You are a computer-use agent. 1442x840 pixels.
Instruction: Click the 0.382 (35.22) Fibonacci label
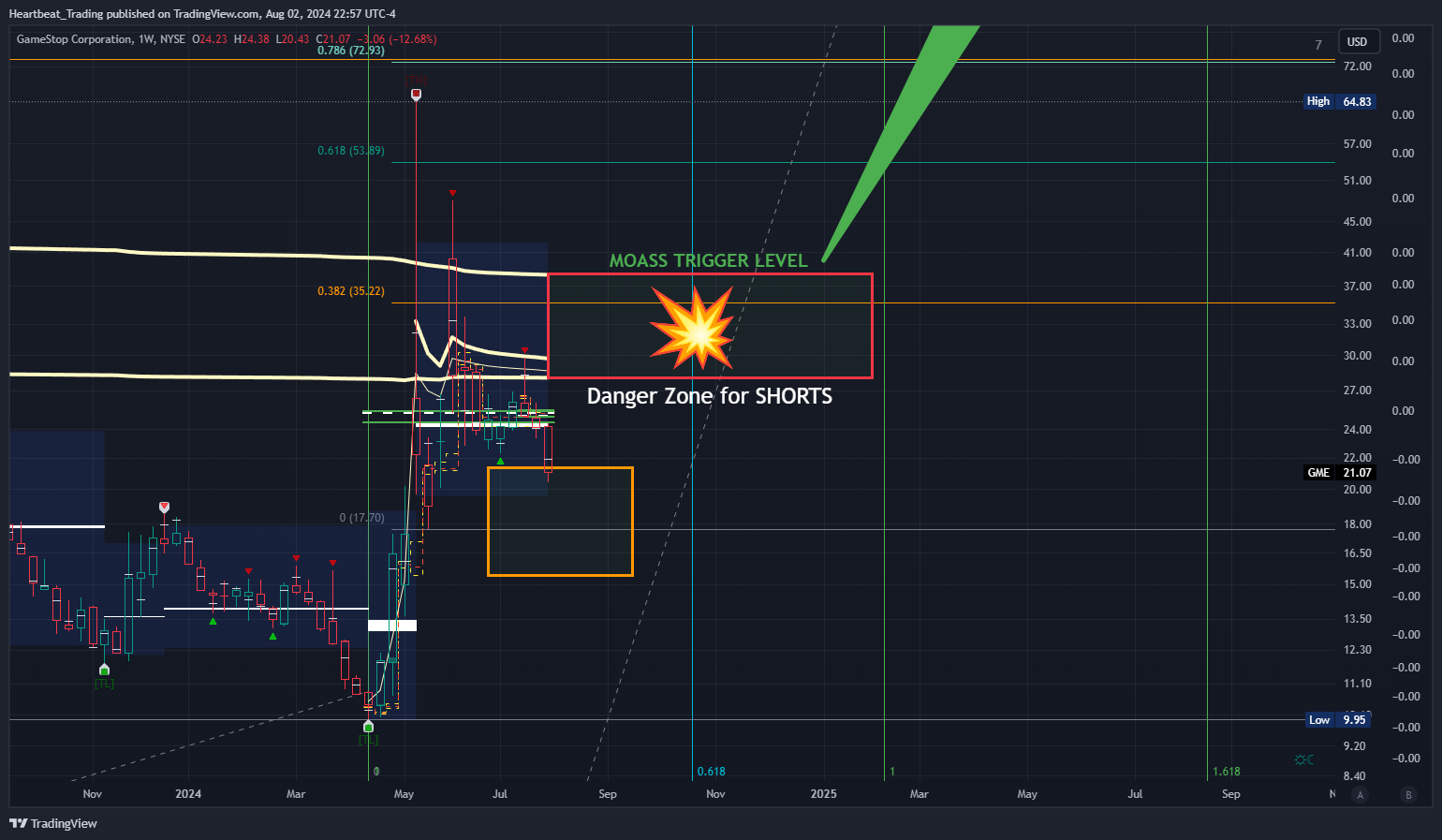[350, 291]
